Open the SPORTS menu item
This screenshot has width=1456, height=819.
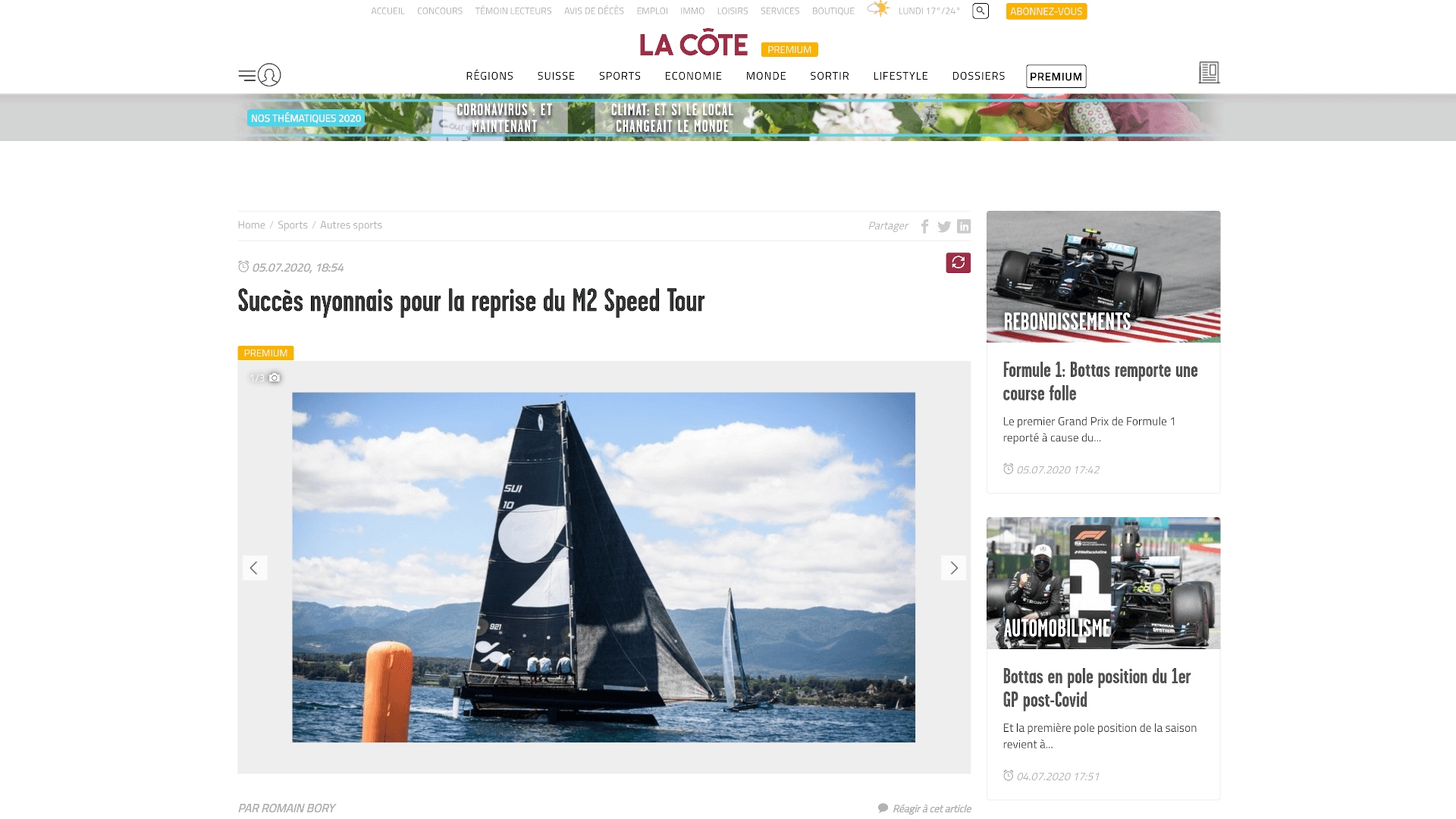click(620, 76)
